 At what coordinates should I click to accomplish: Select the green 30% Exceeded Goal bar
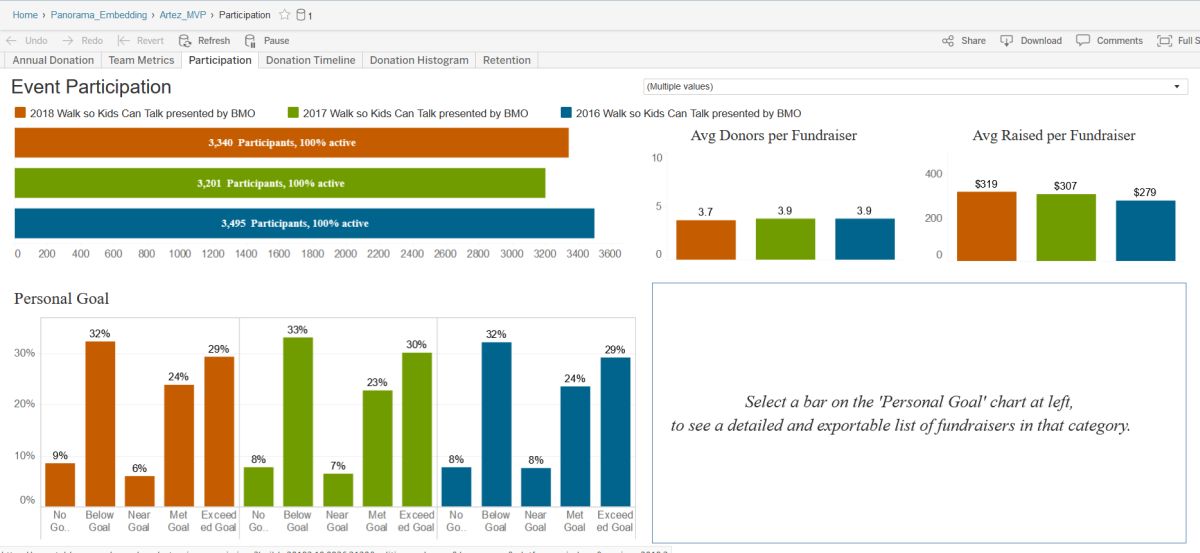coord(417,430)
